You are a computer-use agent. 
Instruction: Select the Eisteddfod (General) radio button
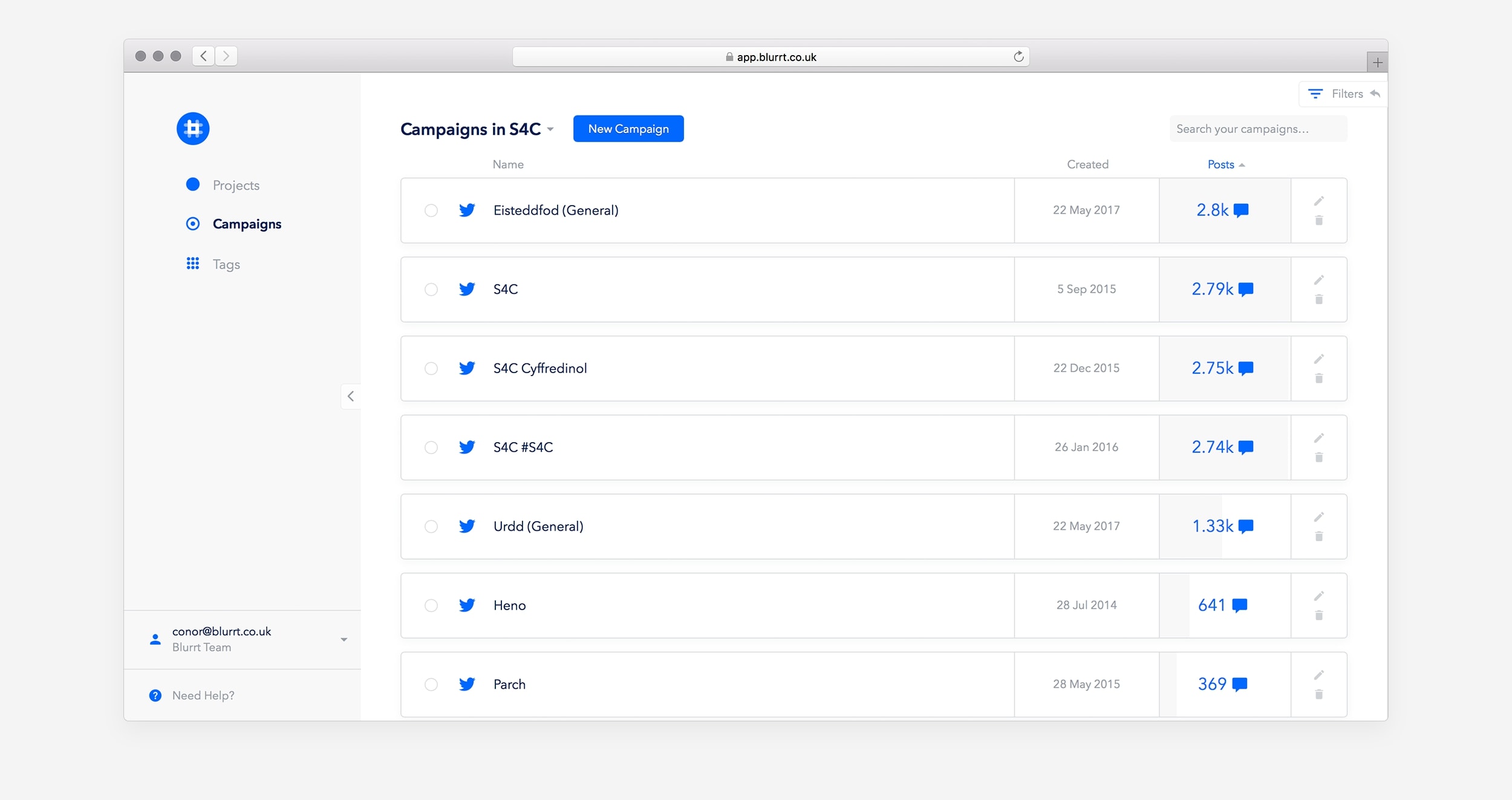point(431,210)
